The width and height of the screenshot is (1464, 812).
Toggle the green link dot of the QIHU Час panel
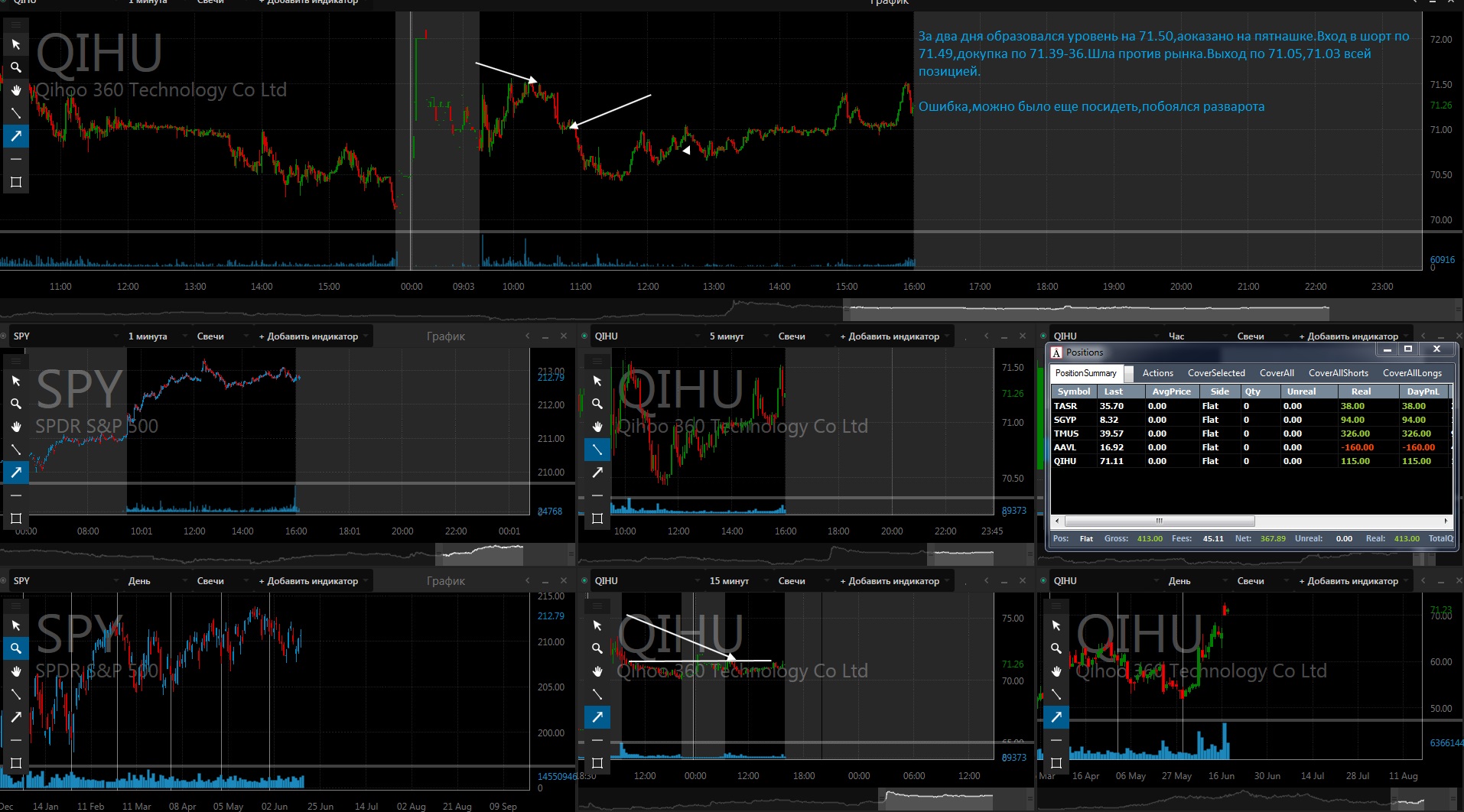click(1044, 336)
